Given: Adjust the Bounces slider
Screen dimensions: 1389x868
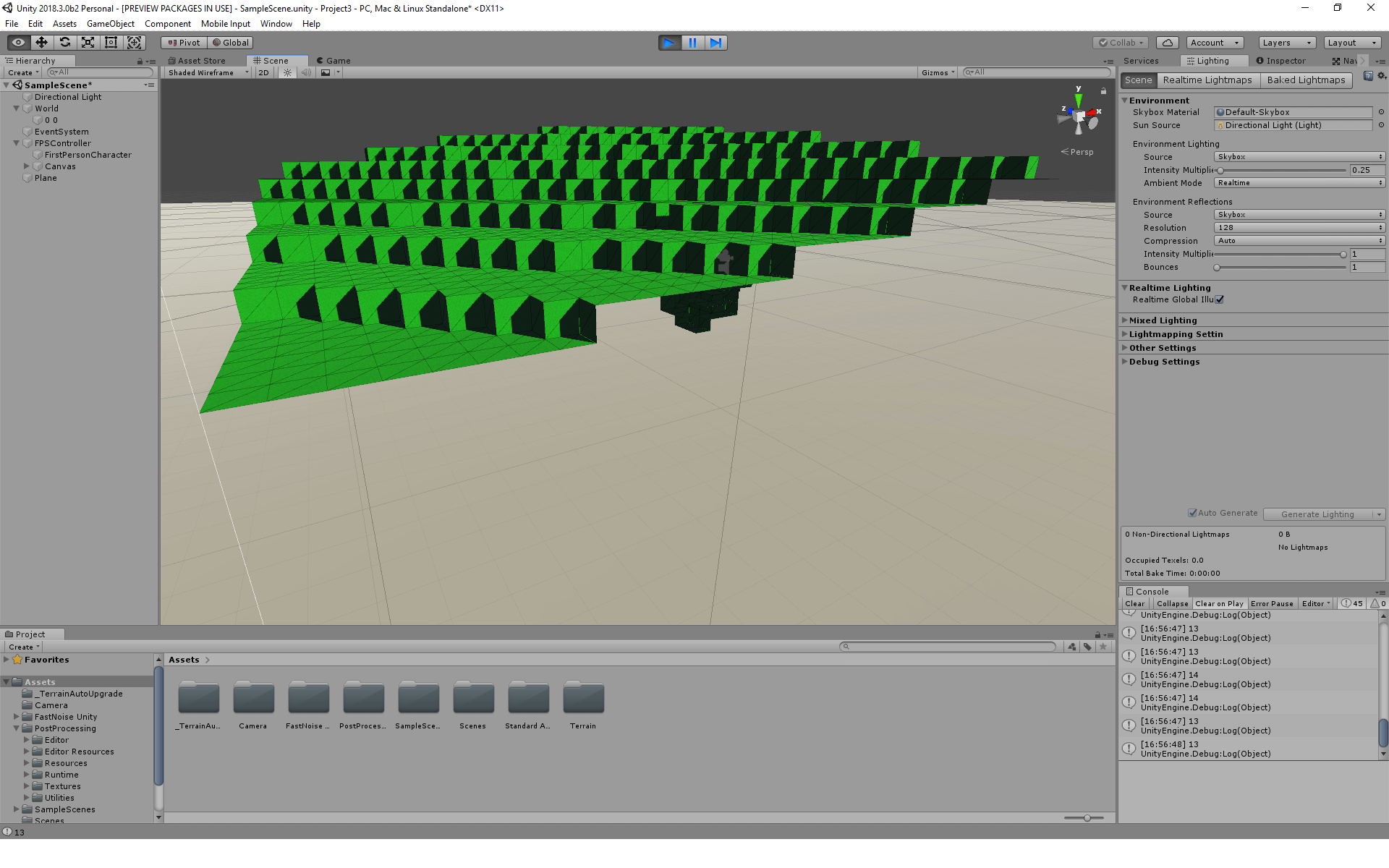Looking at the screenshot, I should 1217,268.
